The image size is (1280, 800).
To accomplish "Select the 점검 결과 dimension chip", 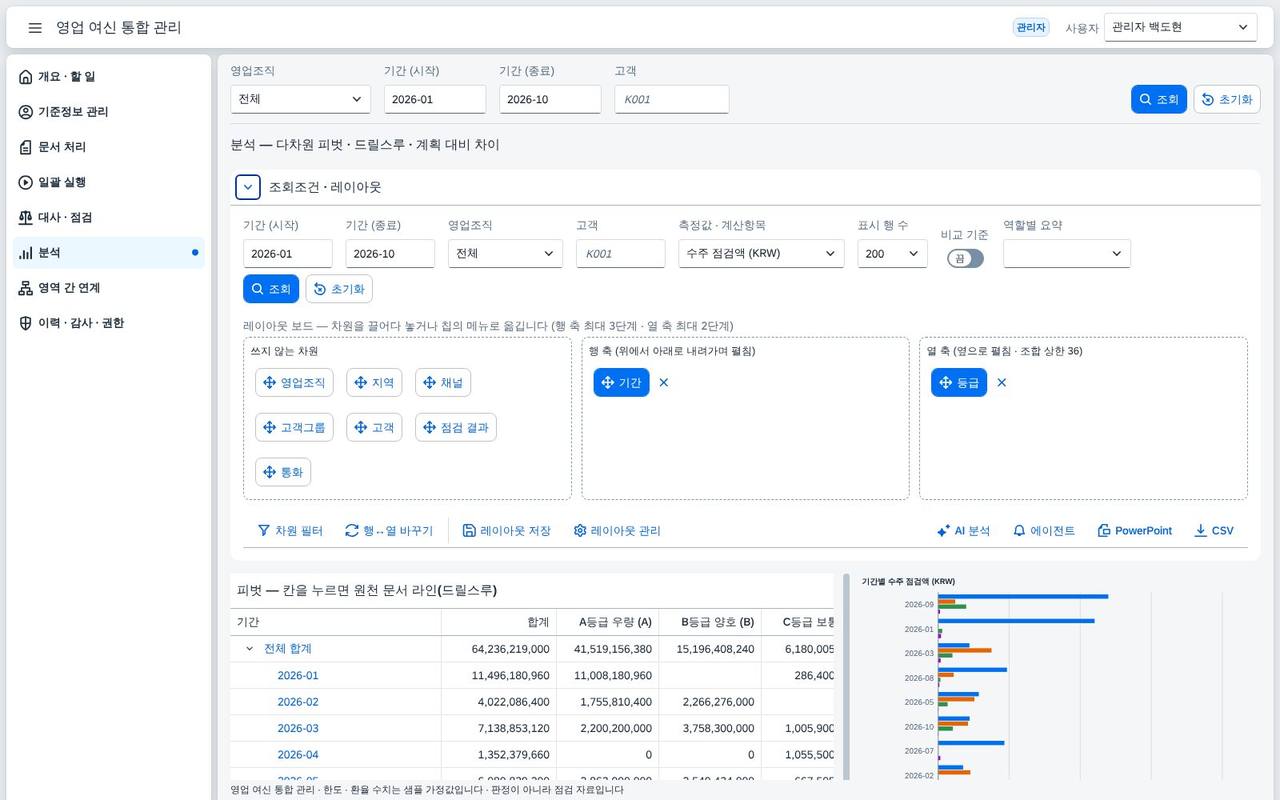I will tap(456, 428).
